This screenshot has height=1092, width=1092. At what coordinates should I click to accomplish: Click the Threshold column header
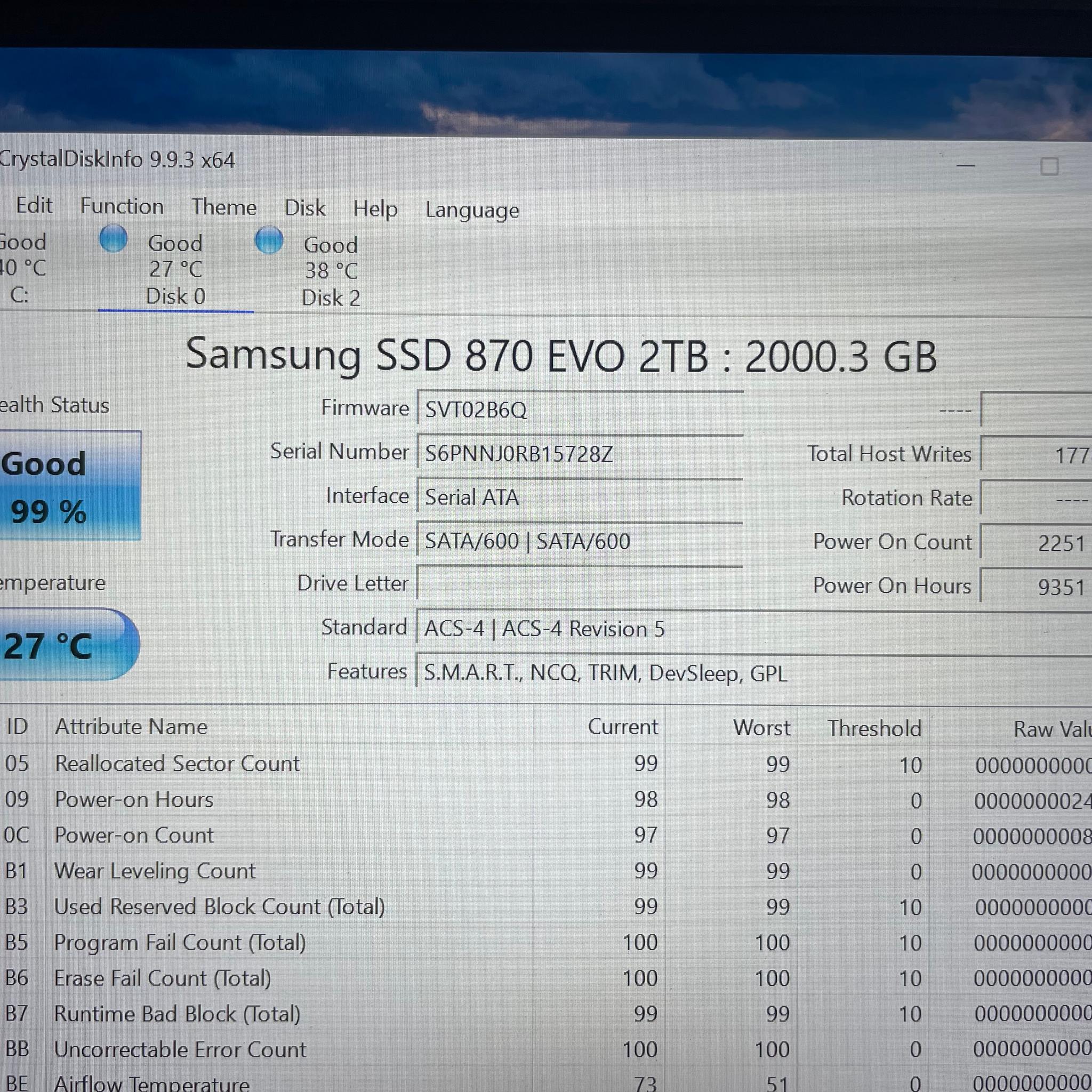point(864,728)
